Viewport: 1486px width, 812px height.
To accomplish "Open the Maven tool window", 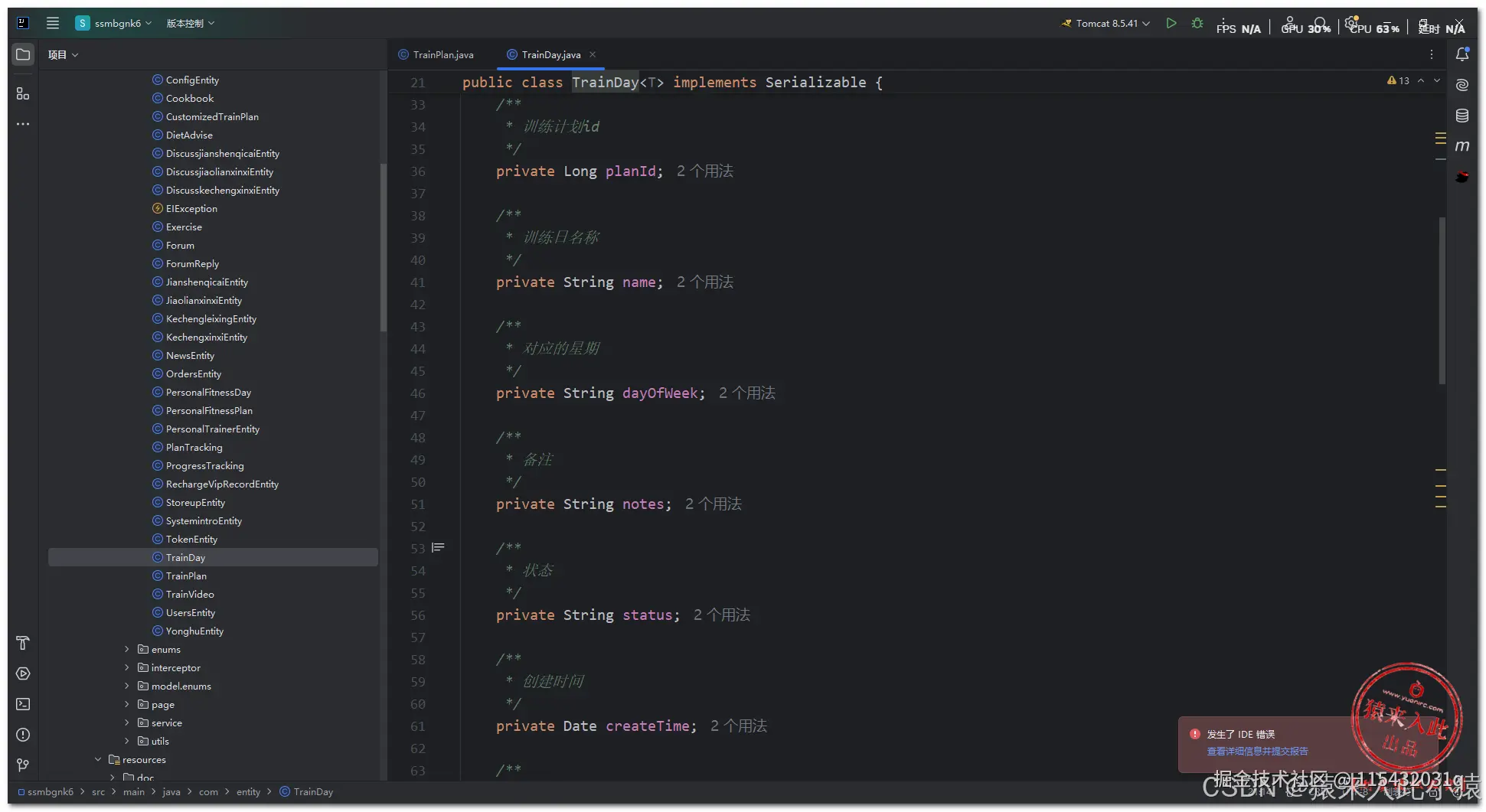I will (1462, 146).
